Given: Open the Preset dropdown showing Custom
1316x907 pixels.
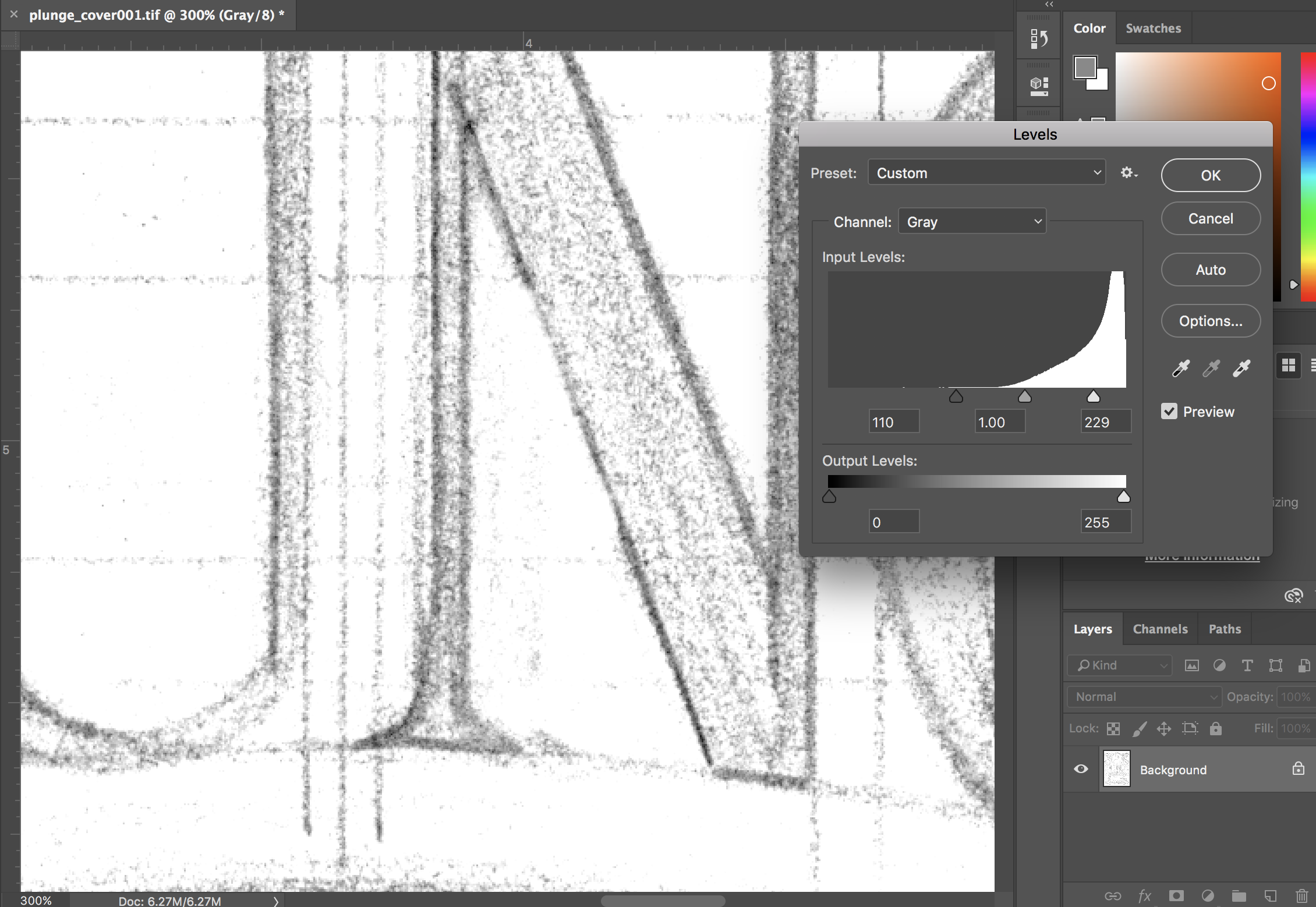Looking at the screenshot, I should [986, 173].
